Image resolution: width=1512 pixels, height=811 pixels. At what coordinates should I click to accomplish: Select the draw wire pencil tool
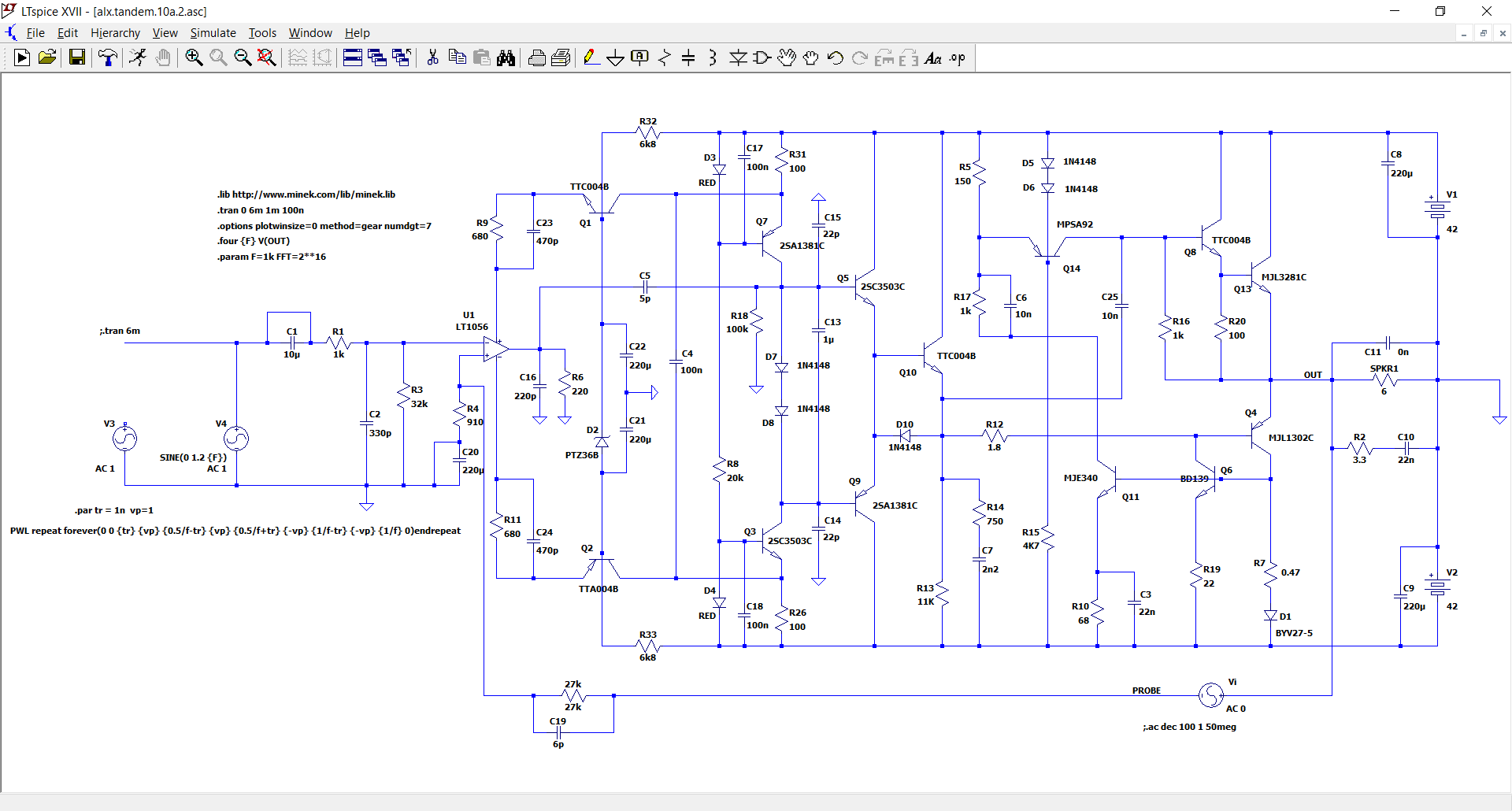pos(591,57)
